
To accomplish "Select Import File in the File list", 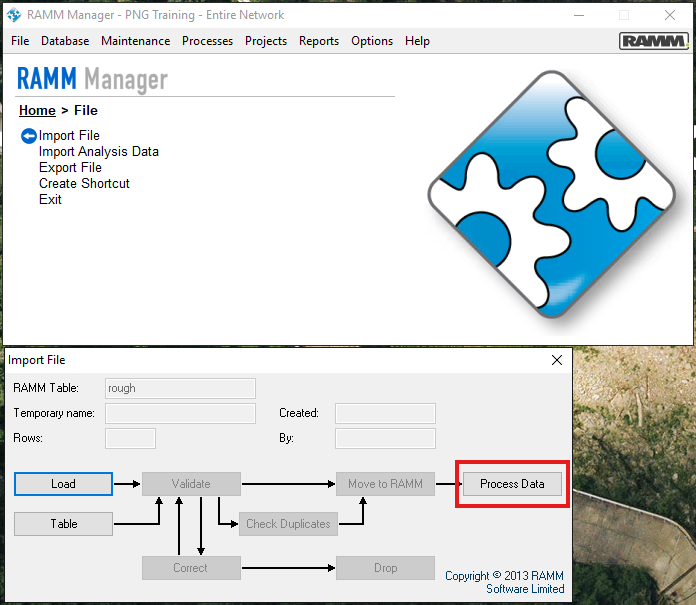I will coord(69,135).
